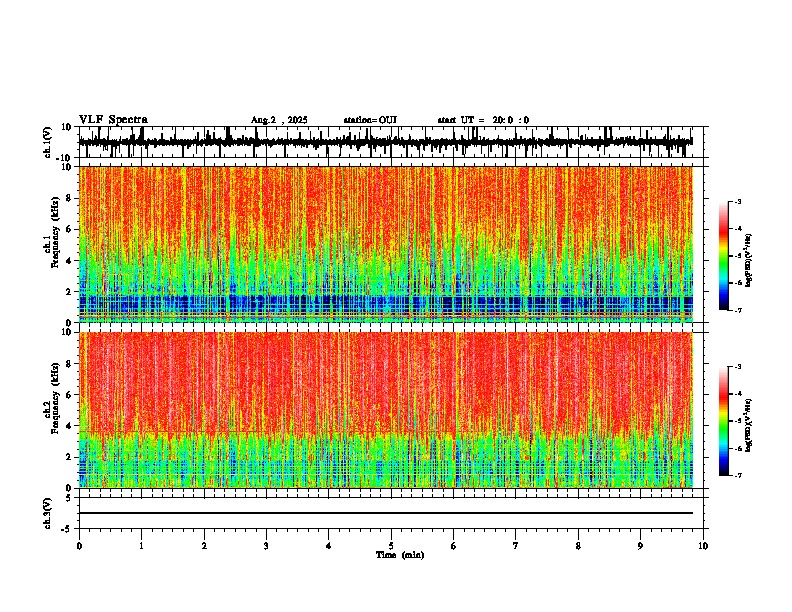Click the ch.1 frequency axis 4 kHz tick label
The height and width of the screenshot is (612, 792).
[69, 261]
